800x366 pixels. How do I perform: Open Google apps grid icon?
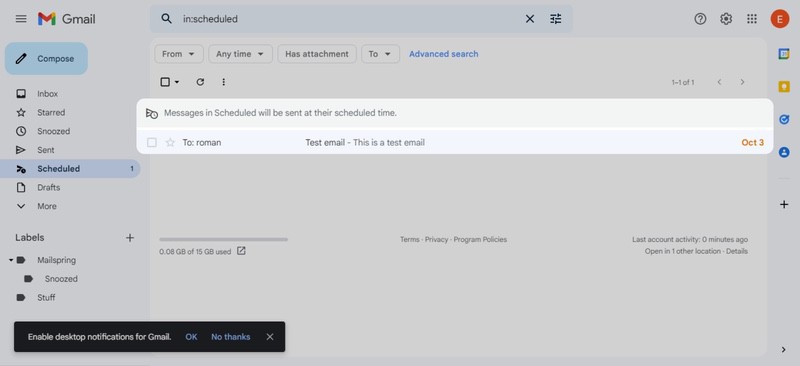[752, 19]
